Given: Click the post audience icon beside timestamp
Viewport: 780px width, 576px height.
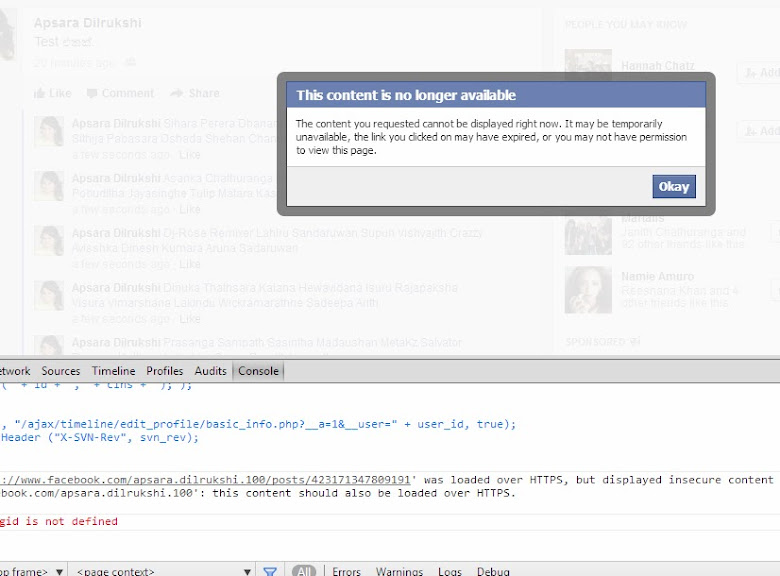Looking at the screenshot, I should tap(130, 62).
